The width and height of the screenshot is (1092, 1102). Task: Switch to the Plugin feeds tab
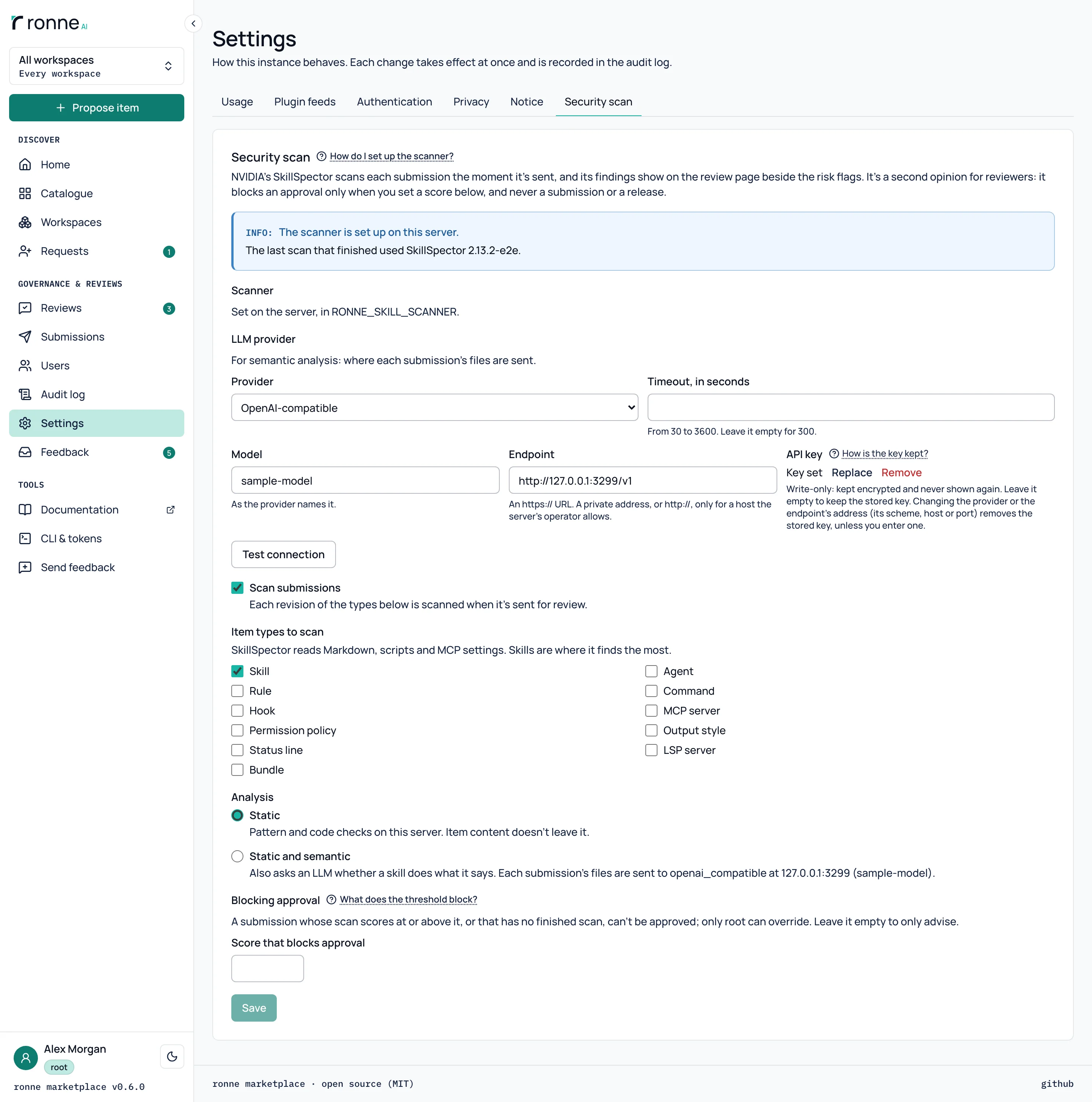coord(305,102)
